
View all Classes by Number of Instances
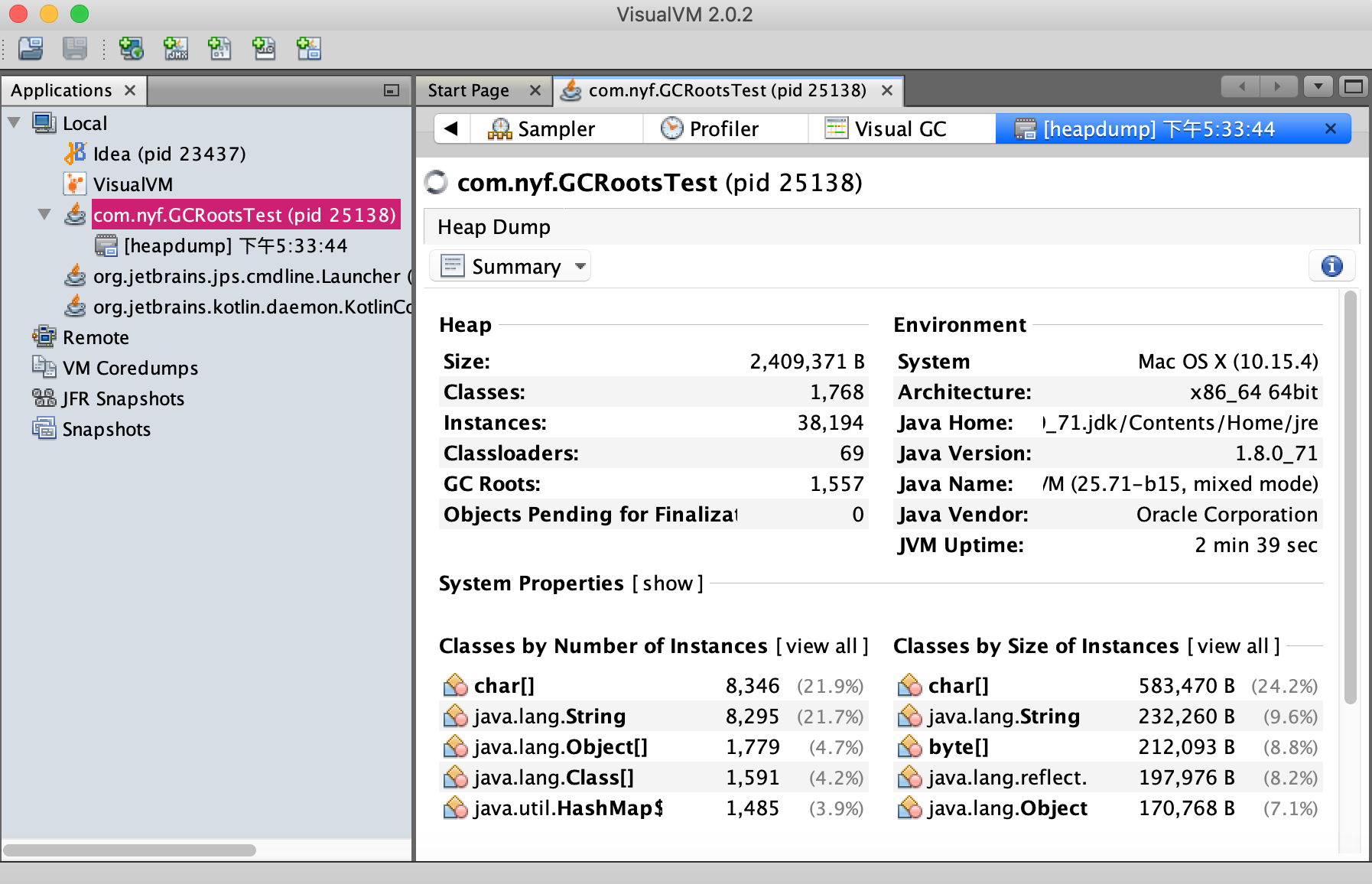(822, 646)
